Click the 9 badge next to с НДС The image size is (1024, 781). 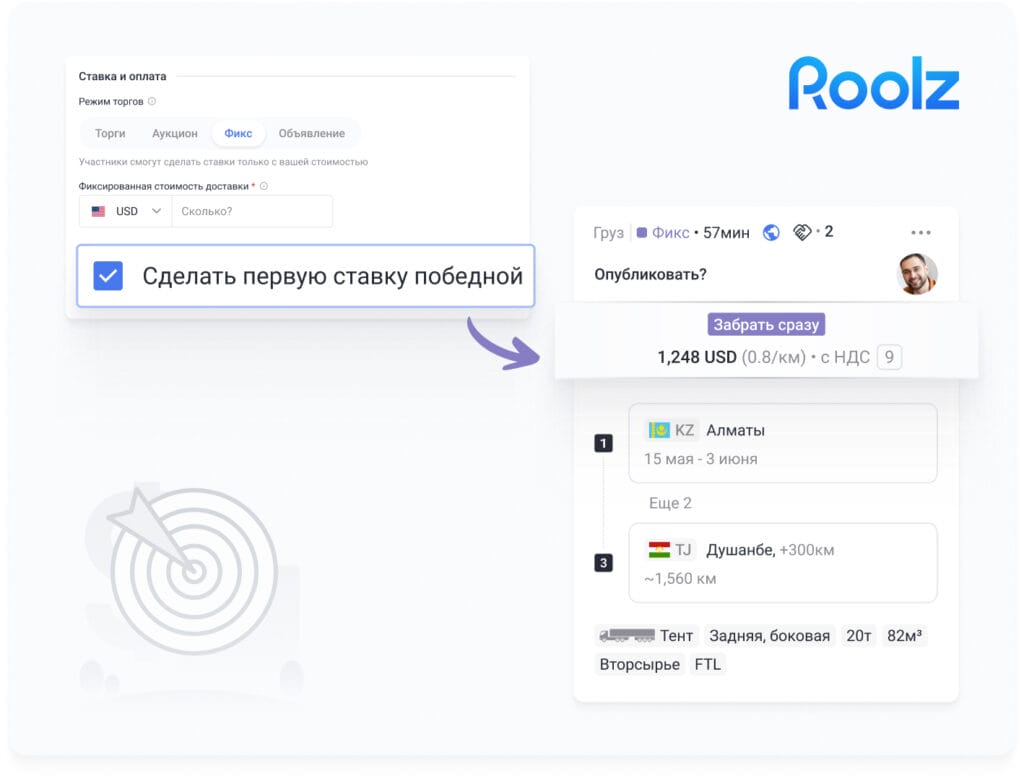click(x=889, y=356)
